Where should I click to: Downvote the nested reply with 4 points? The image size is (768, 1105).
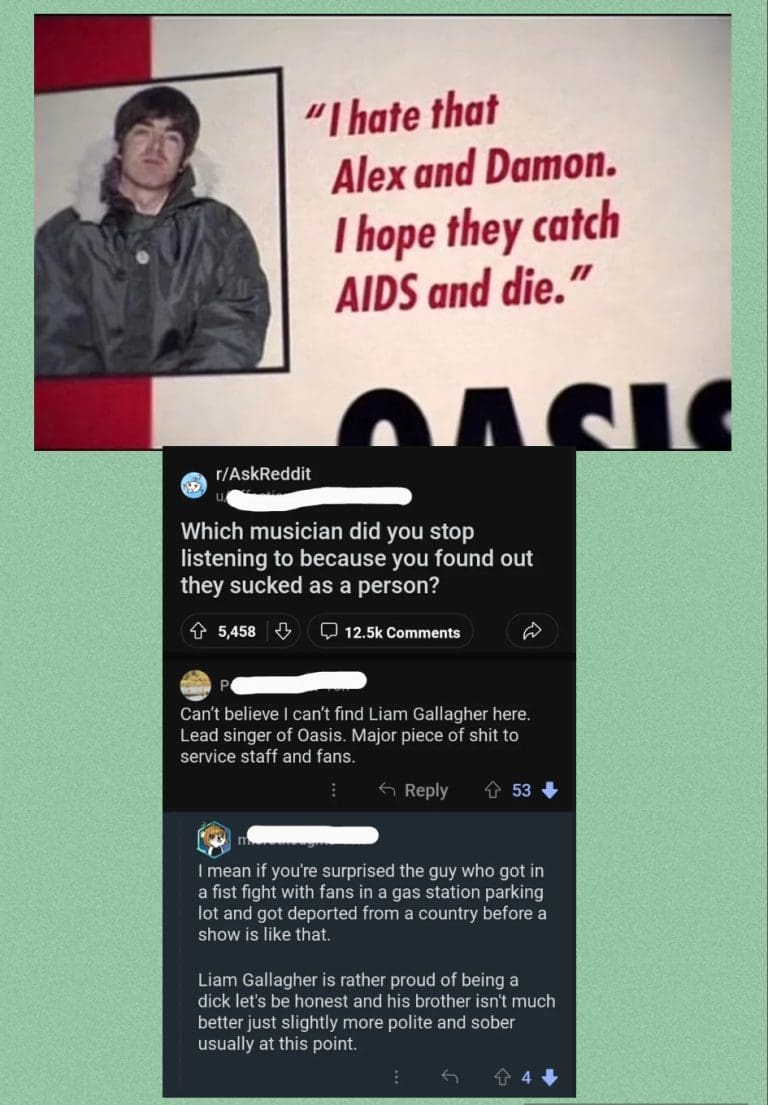(551, 1077)
